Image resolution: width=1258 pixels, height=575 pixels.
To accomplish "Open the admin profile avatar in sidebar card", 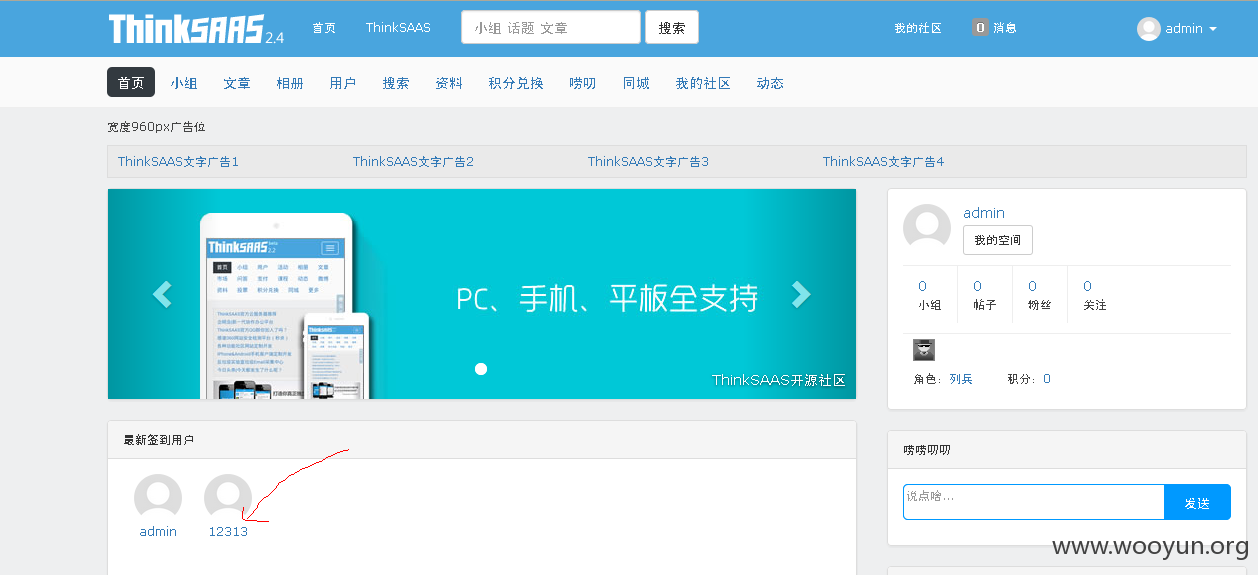I will click(x=927, y=228).
